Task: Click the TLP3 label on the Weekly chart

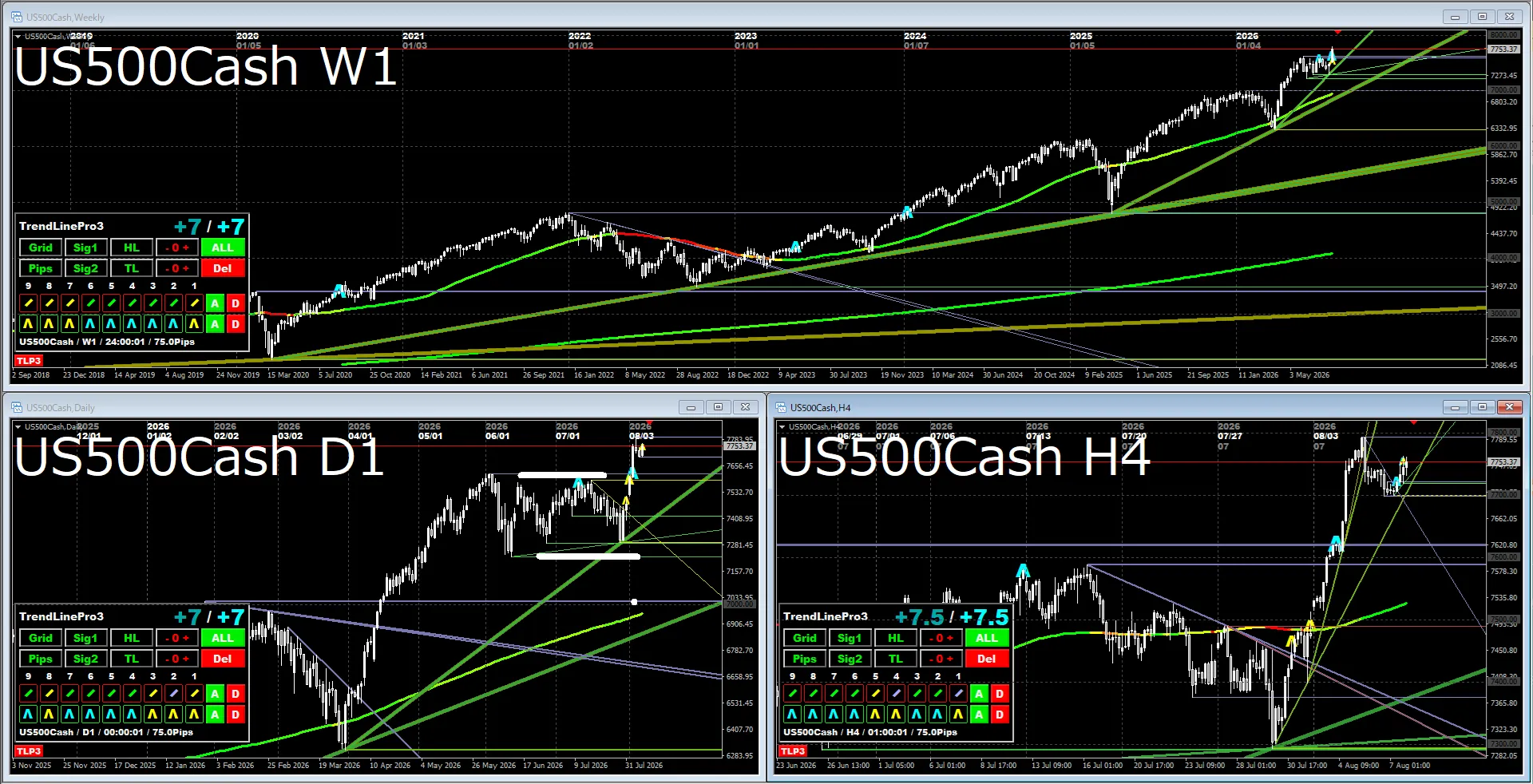Action: (x=29, y=361)
